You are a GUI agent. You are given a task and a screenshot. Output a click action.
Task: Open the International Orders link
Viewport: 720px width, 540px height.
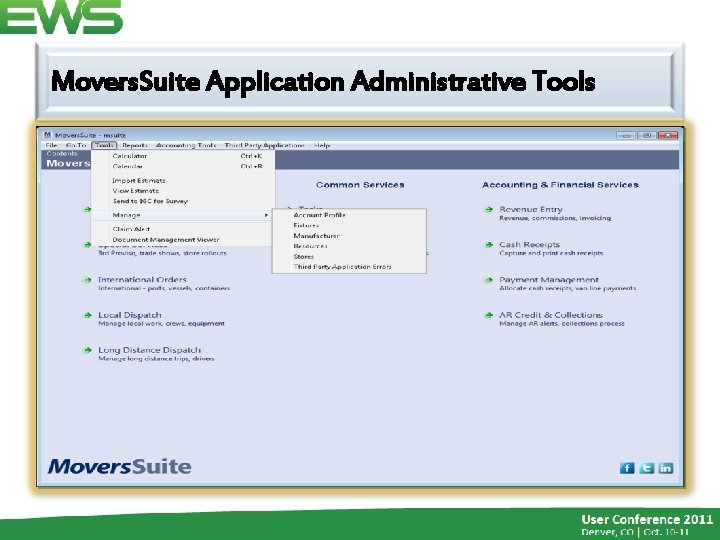coord(142,280)
